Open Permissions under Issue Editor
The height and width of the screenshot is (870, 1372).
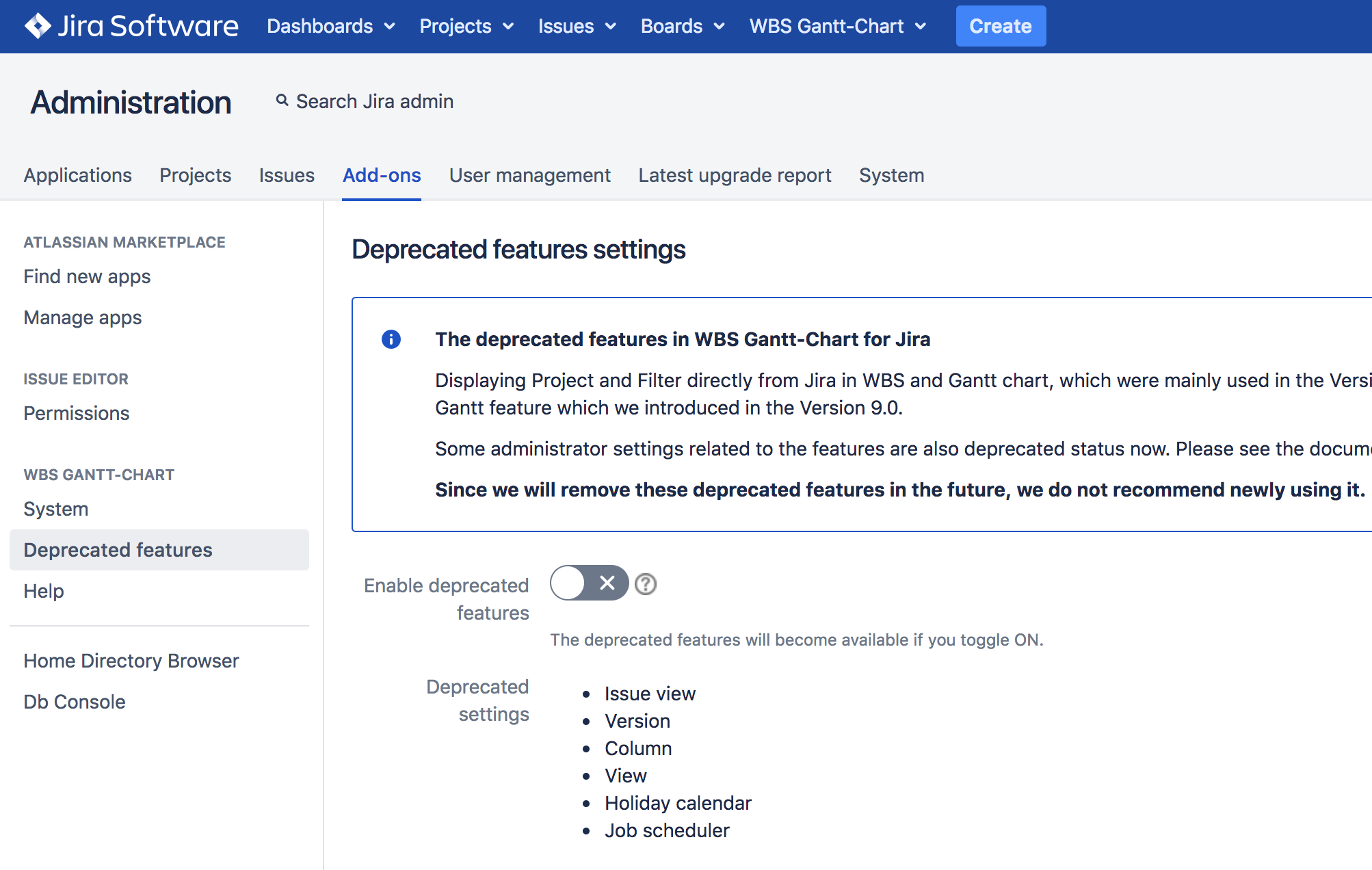coord(76,413)
